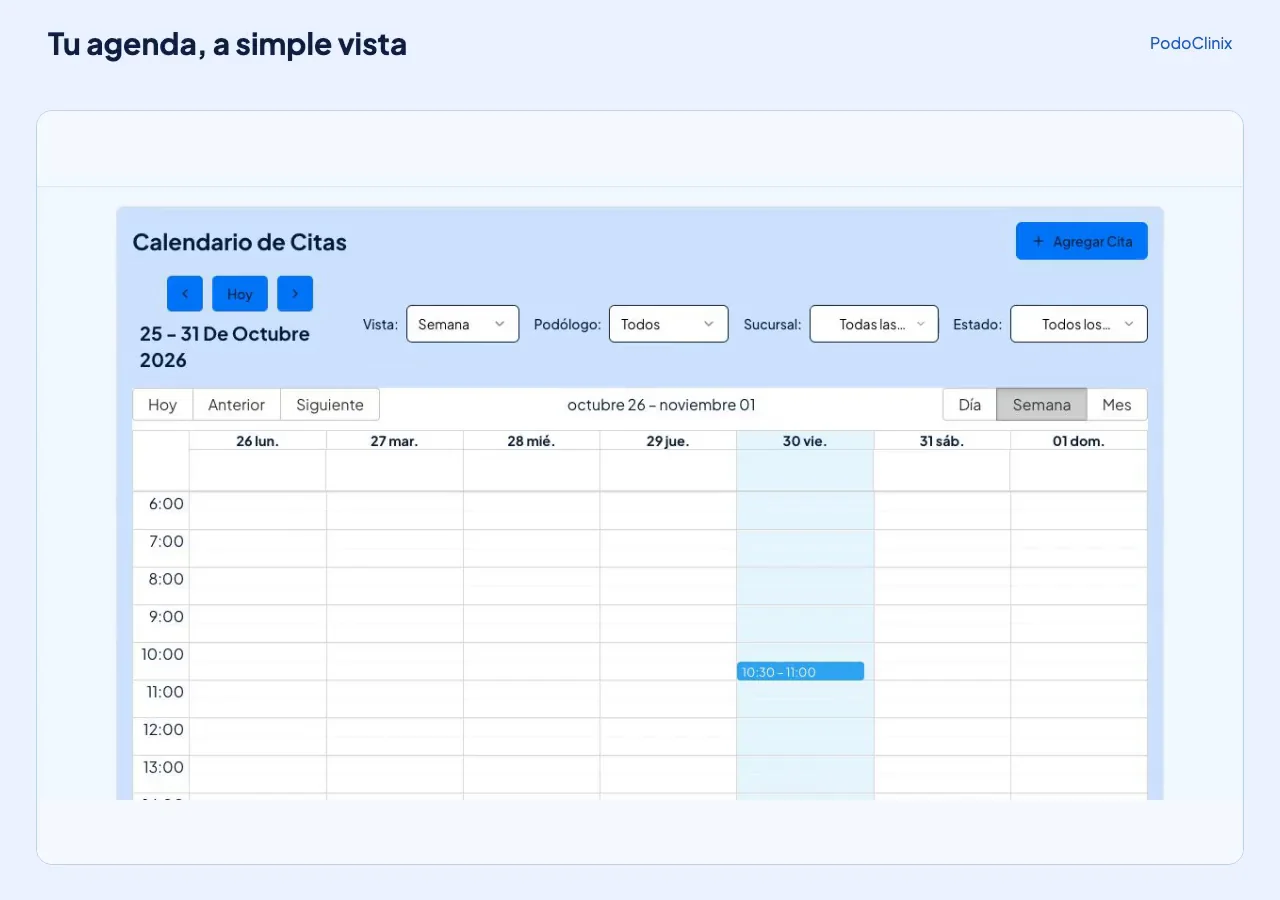Open the Vista dropdown set to Semana

click(x=463, y=324)
